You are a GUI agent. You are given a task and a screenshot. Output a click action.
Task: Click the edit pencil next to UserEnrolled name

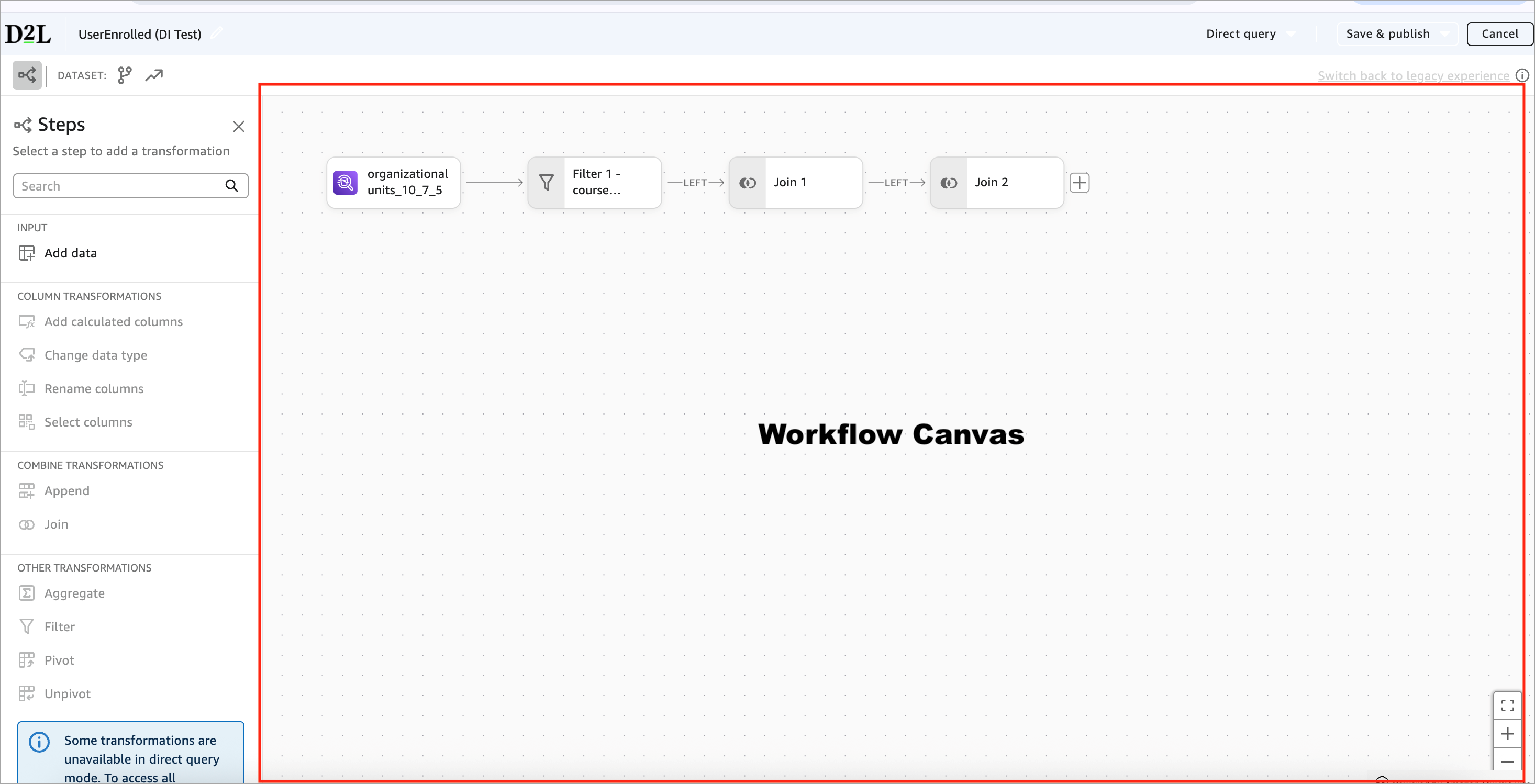click(x=216, y=33)
